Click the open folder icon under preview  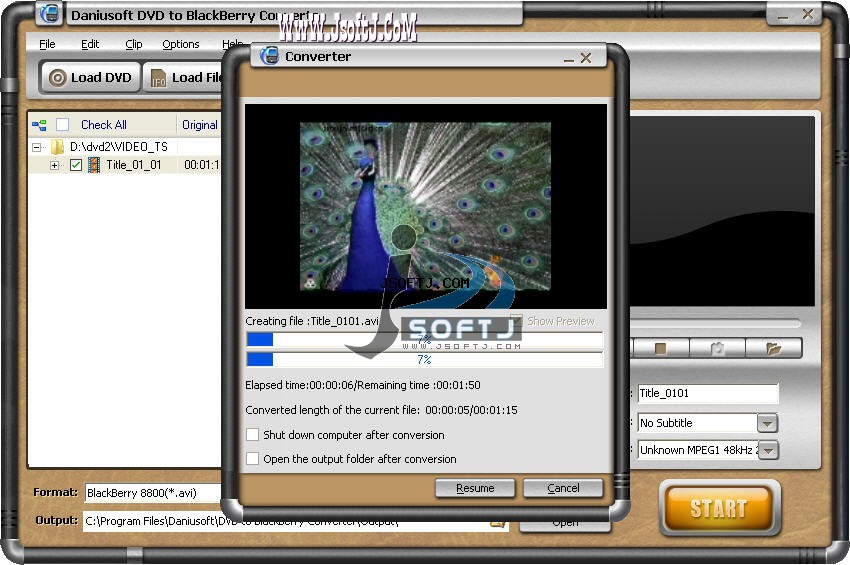point(774,348)
